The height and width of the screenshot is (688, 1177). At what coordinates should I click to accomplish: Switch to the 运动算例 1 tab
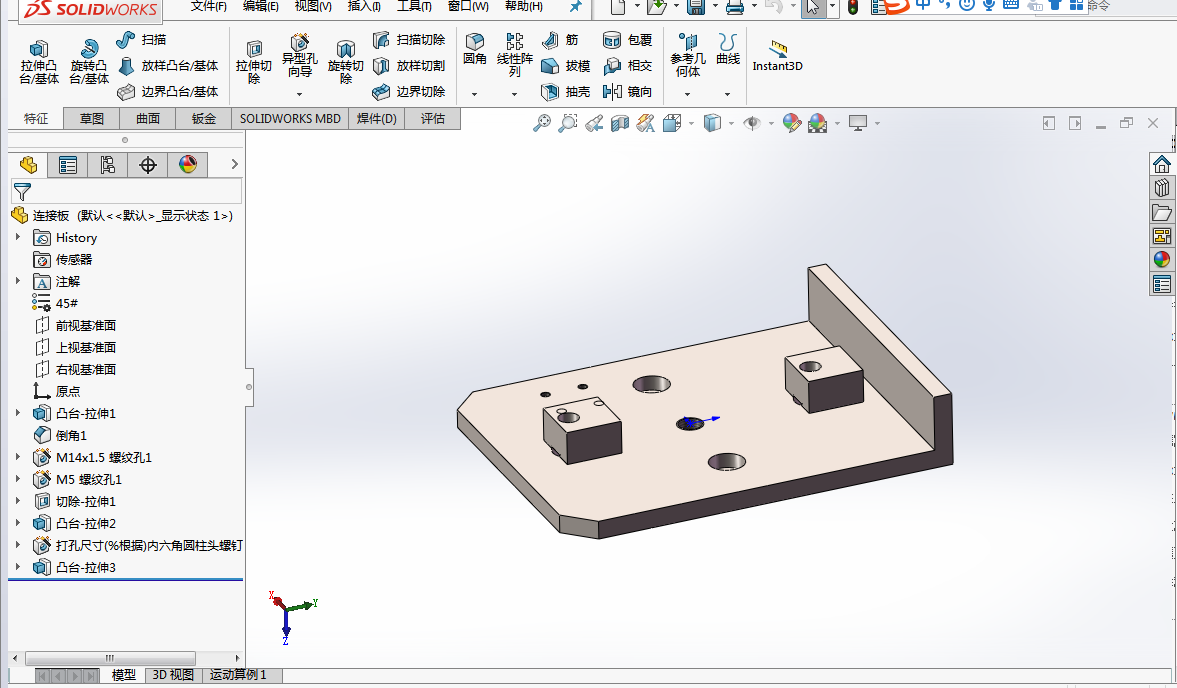pyautogui.click(x=238, y=675)
